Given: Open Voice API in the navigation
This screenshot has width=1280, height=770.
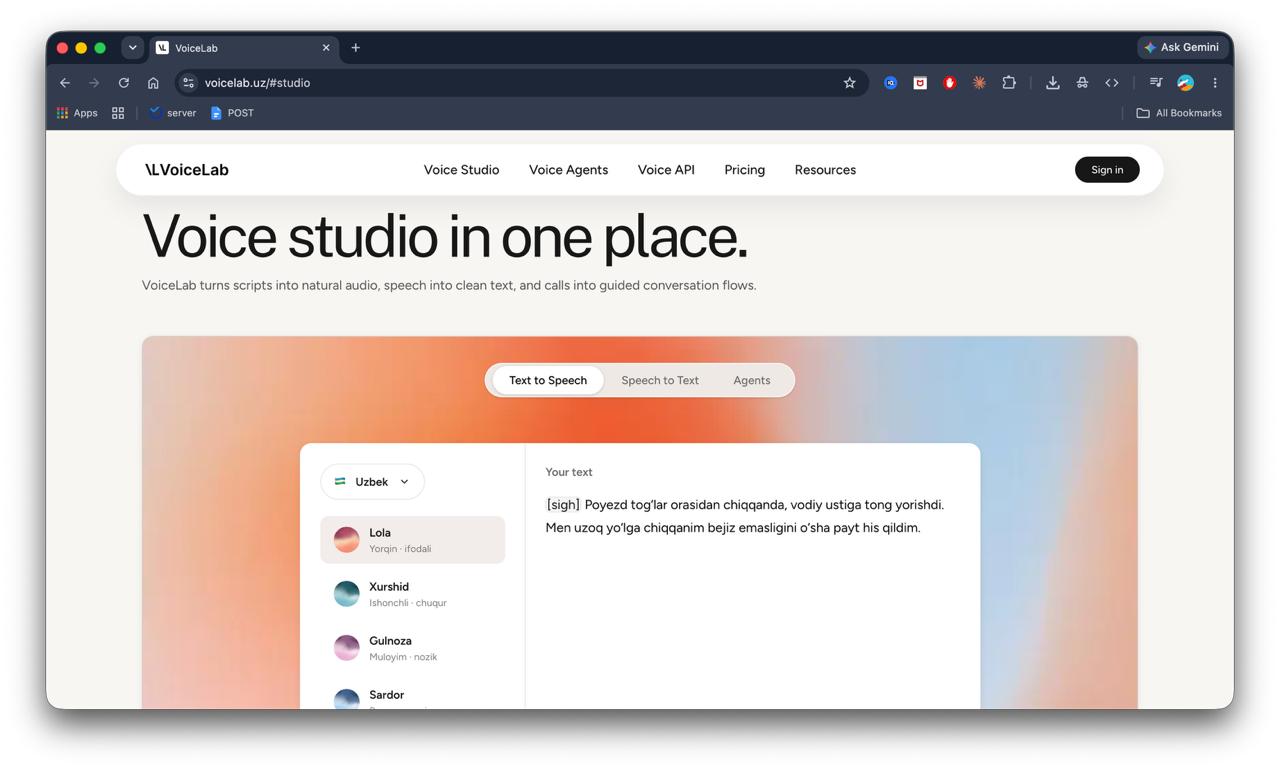Looking at the screenshot, I should click(666, 170).
